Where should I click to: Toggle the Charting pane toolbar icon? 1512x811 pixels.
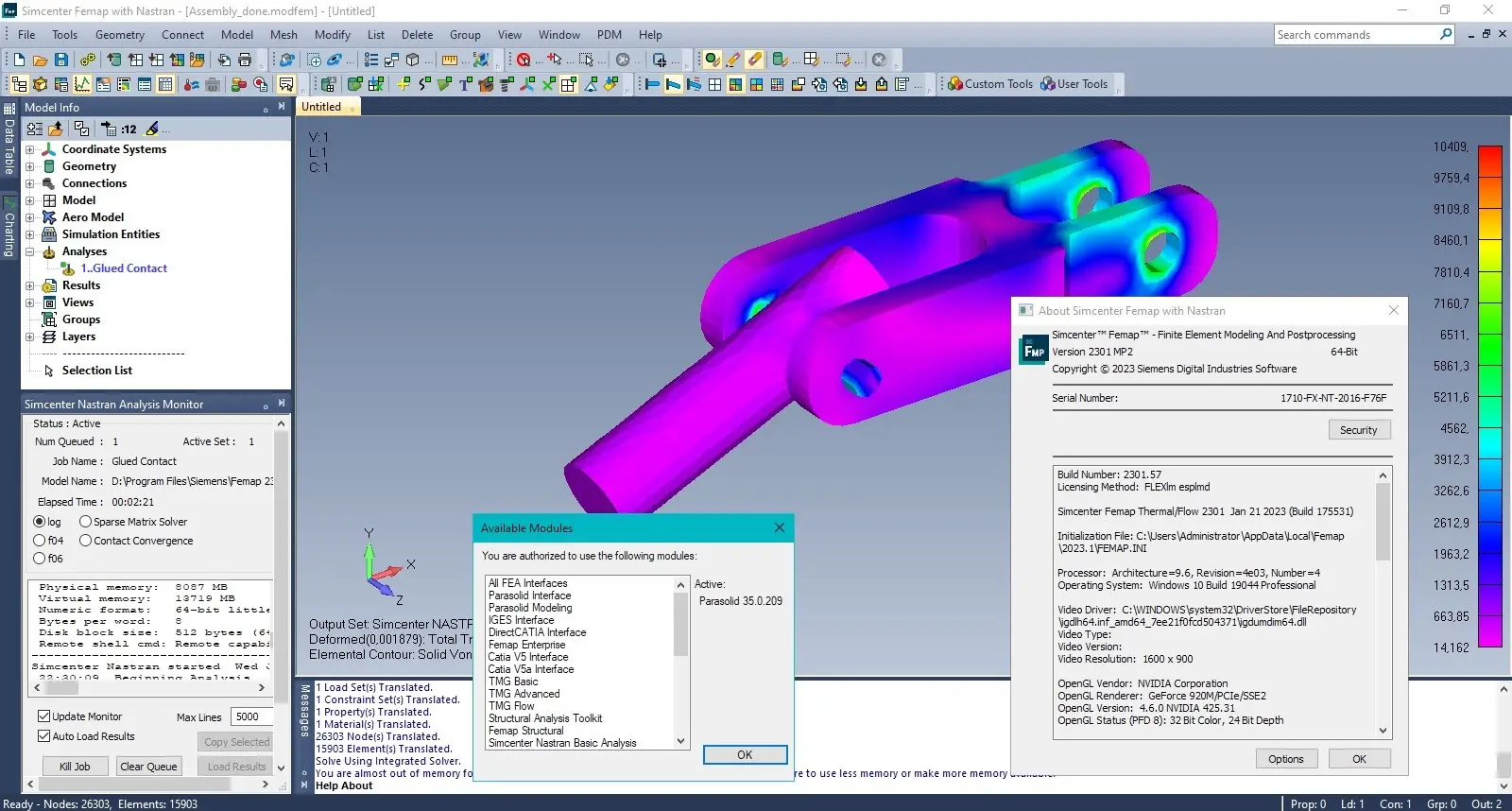point(82,84)
